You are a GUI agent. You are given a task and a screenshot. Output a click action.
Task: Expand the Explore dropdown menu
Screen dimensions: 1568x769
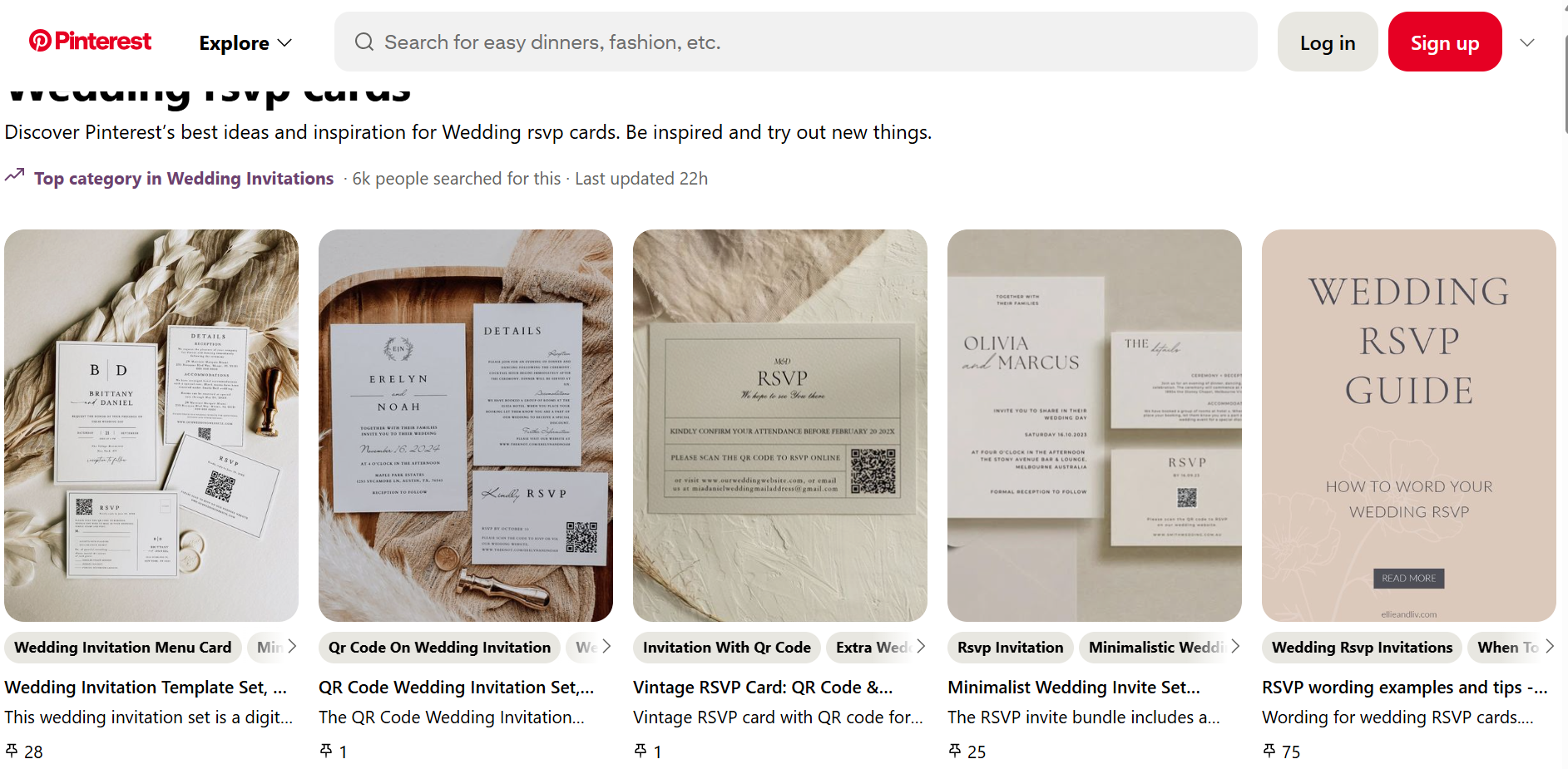(x=245, y=42)
